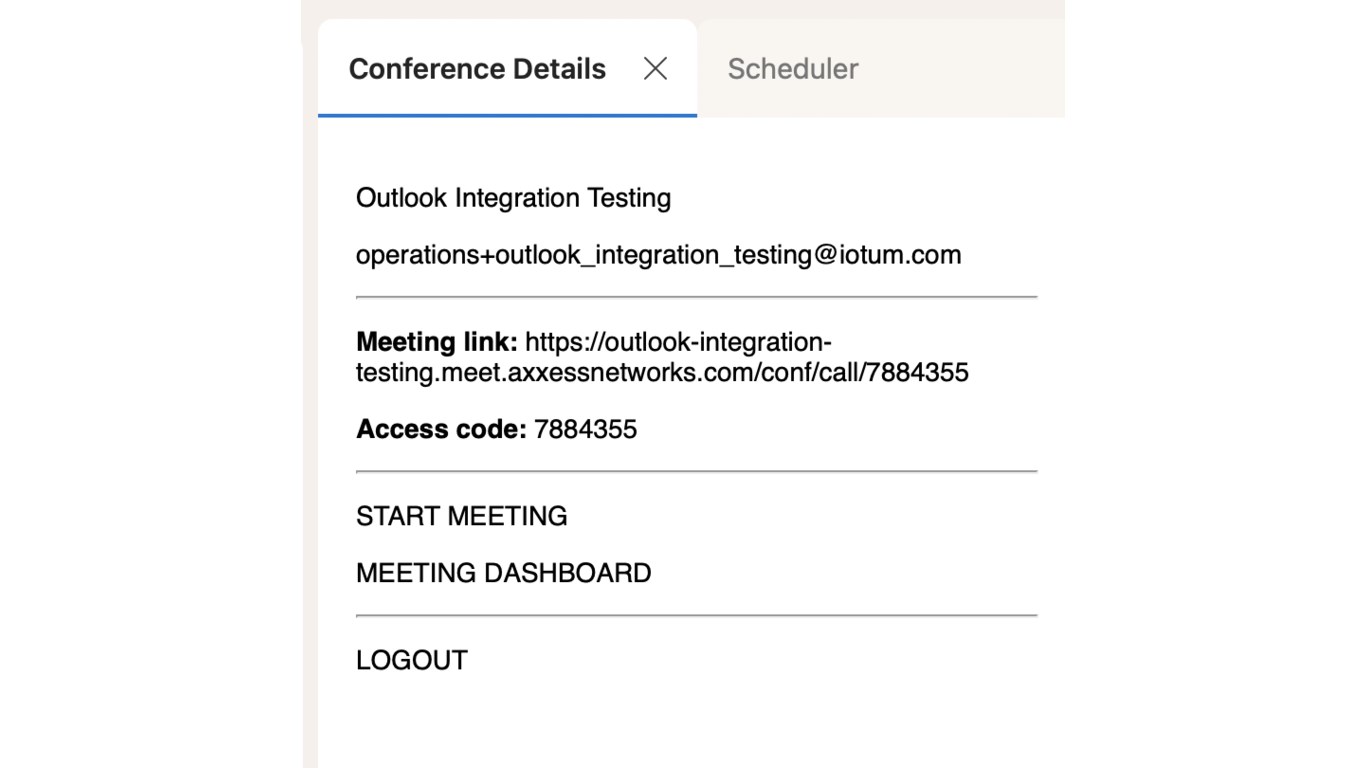Click the blue underline of the active tab
Screen dimensions: 1366x768
click(507, 115)
